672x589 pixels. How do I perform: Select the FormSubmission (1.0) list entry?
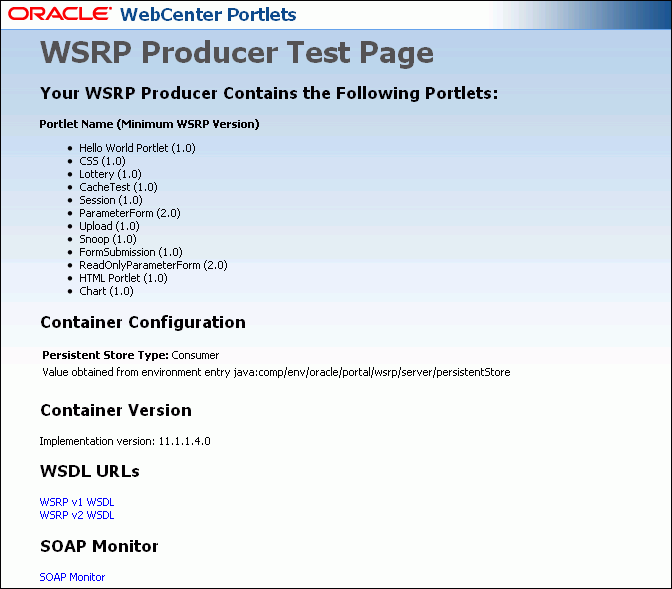pos(131,252)
